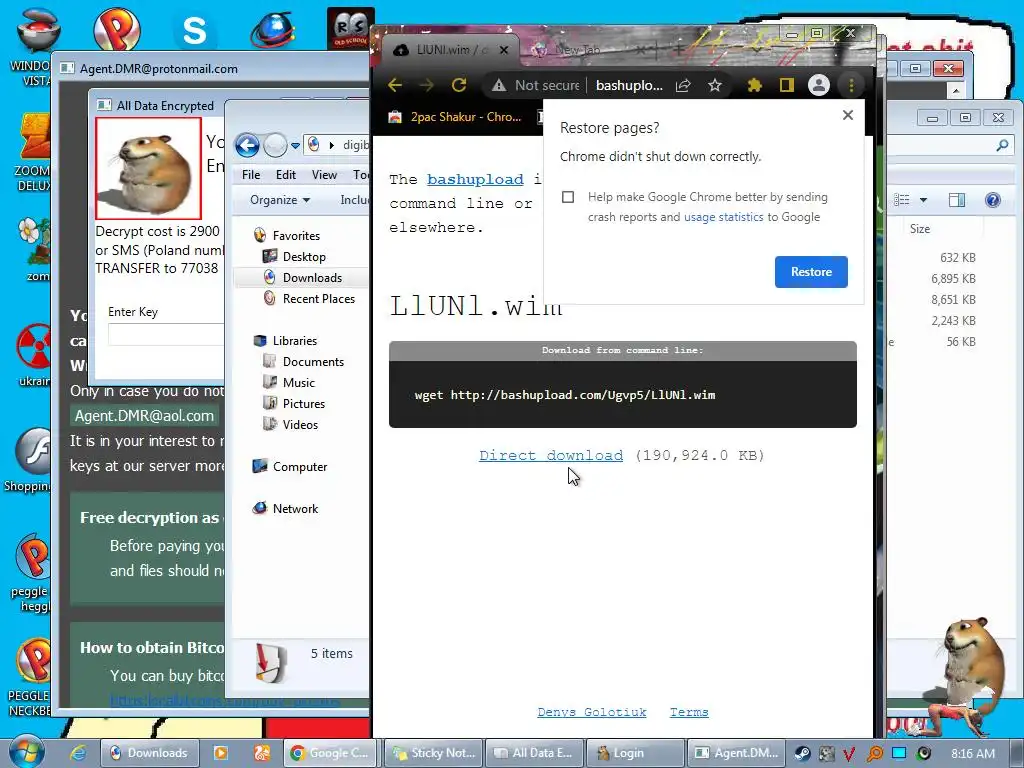The width and height of the screenshot is (1024, 768).
Task: Click Chrome forward arrow button
Action: click(x=426, y=85)
